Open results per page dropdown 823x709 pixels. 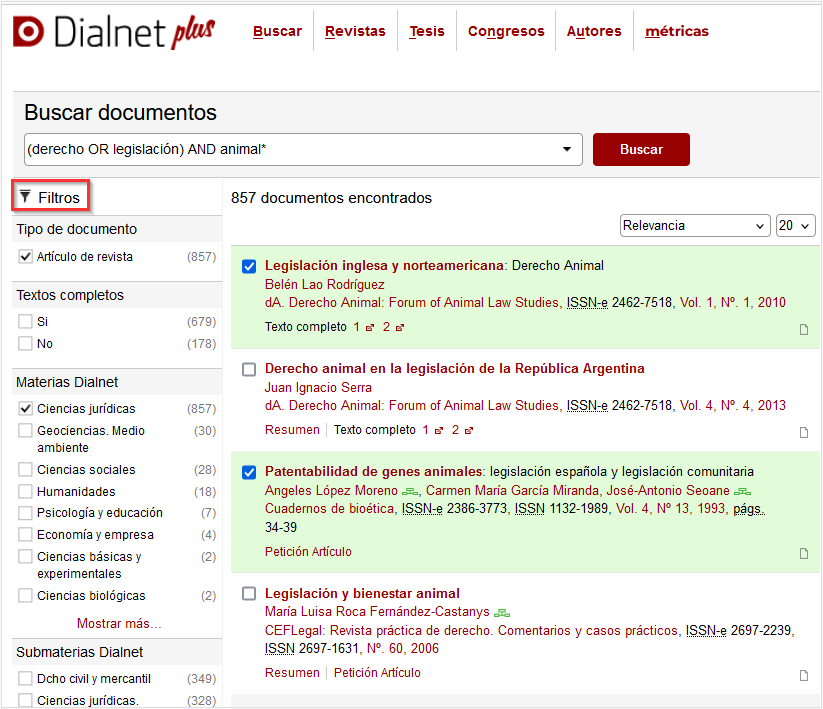click(796, 226)
